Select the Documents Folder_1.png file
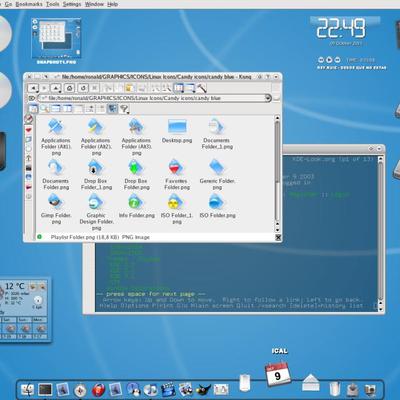The height and width of the screenshot is (400, 400). pos(217,134)
